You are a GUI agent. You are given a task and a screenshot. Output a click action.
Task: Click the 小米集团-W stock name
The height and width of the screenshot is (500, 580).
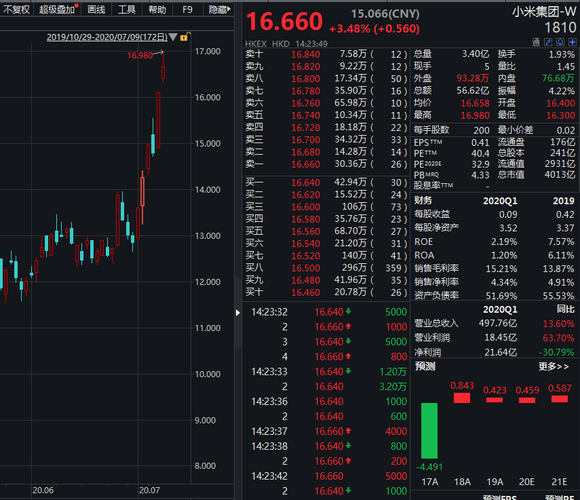544,12
